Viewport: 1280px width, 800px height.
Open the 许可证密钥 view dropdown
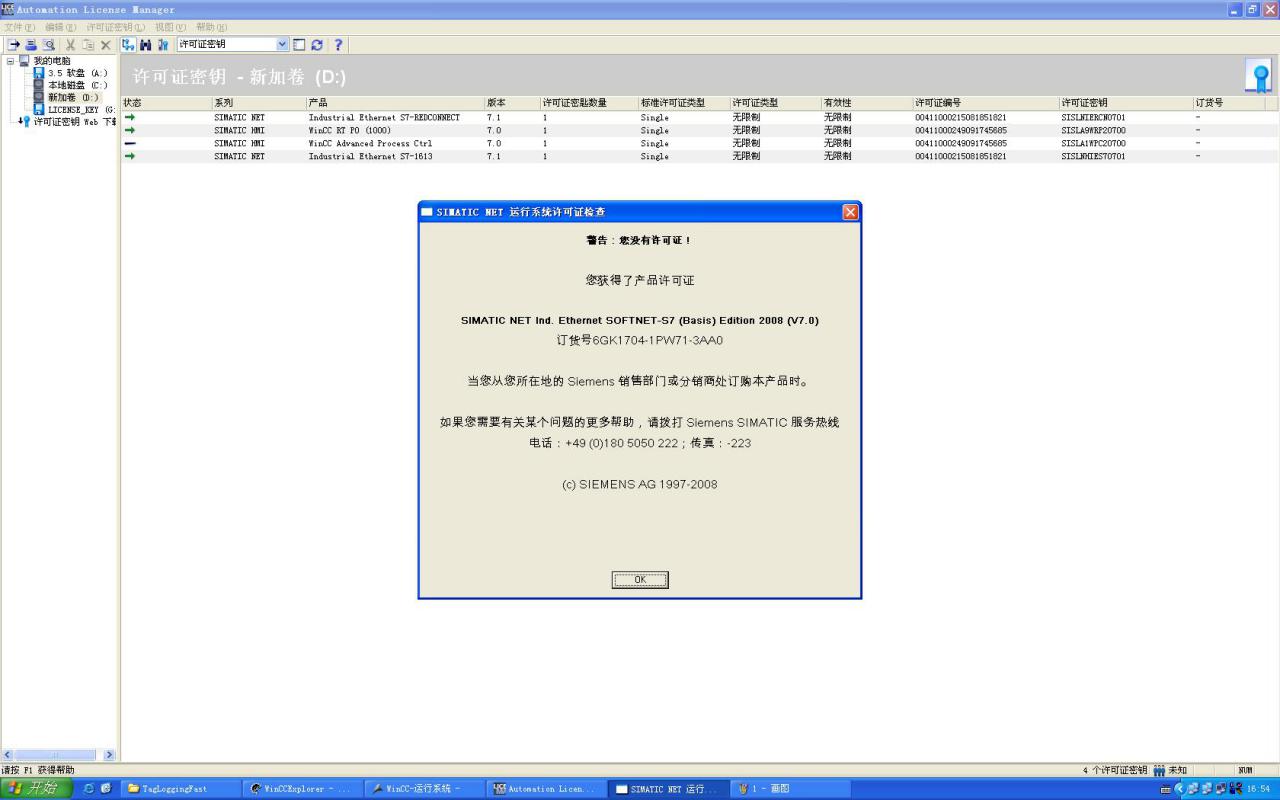282,44
